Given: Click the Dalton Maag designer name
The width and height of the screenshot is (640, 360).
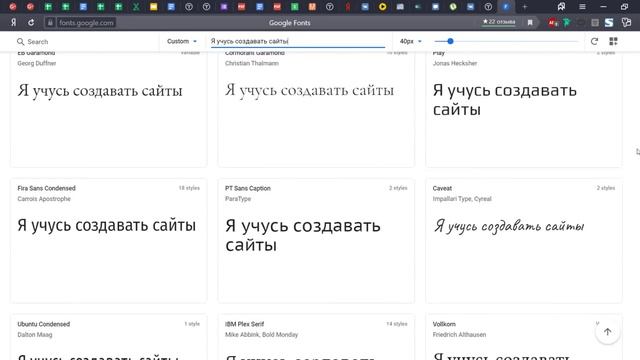Looking at the screenshot, I should pyautogui.click(x=35, y=335).
